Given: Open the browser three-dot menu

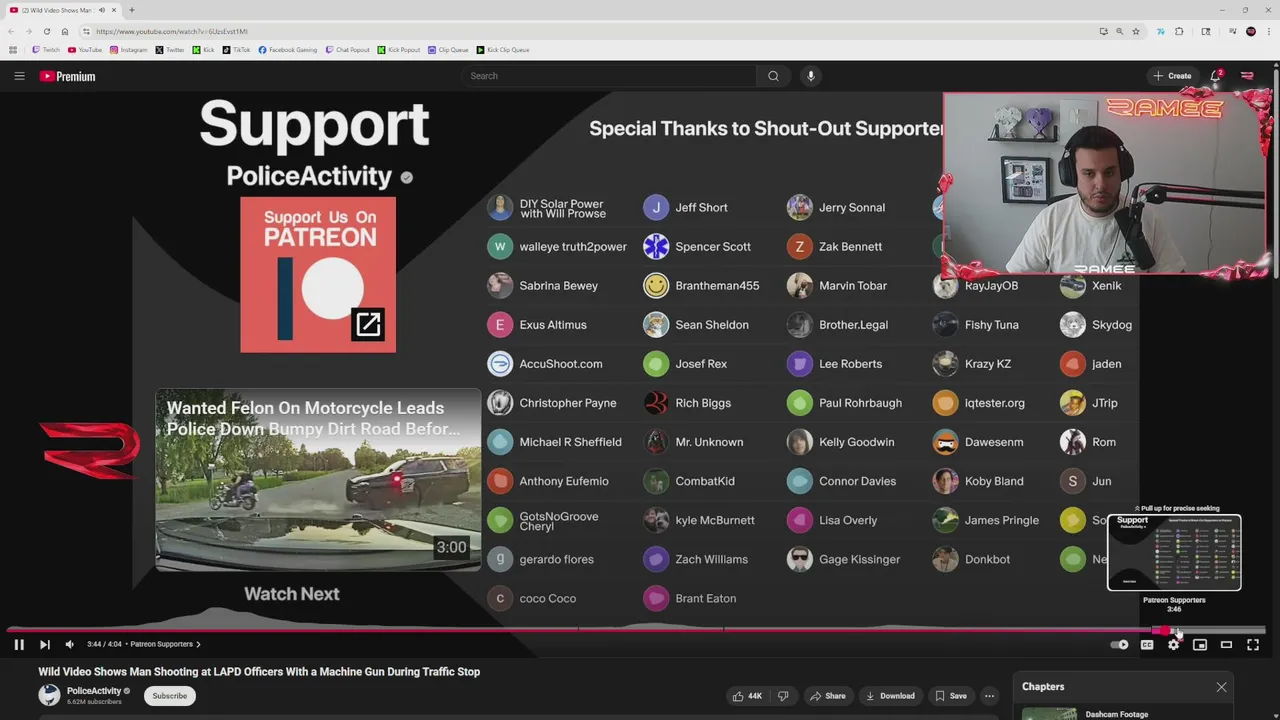Looking at the screenshot, I should [1269, 31].
